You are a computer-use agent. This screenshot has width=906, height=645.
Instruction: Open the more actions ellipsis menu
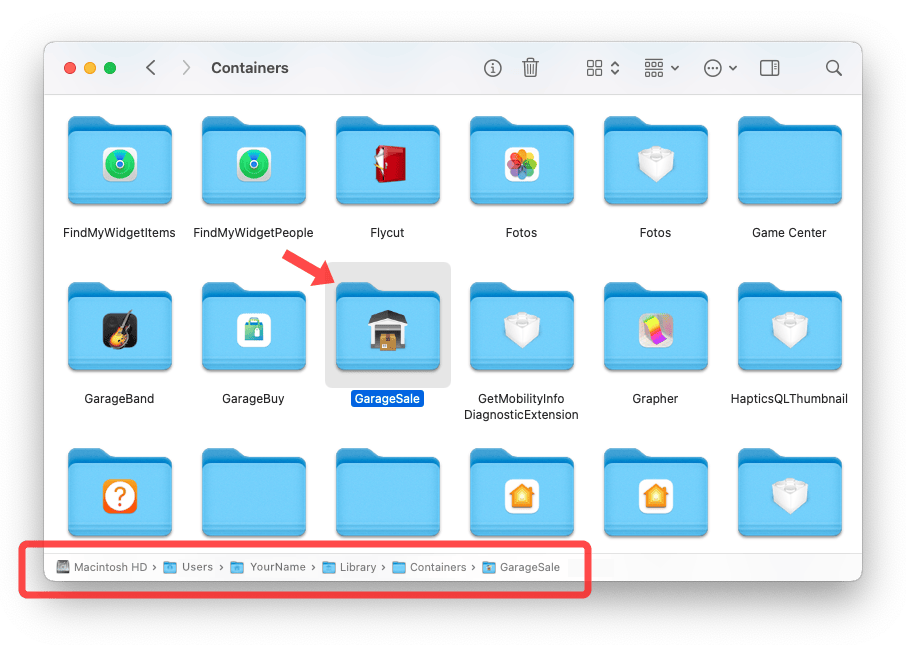(x=720, y=68)
